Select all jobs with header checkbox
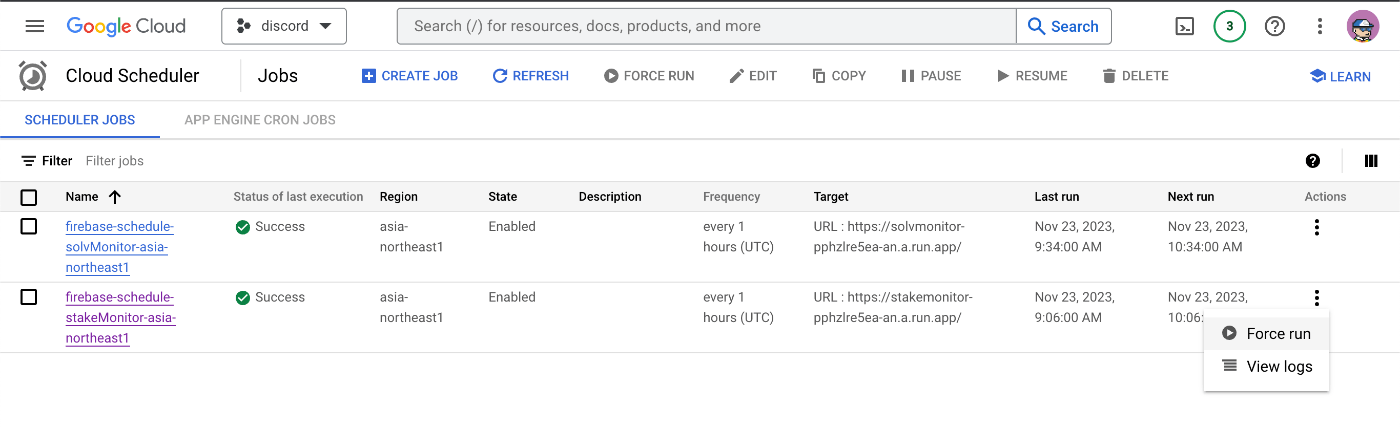The width and height of the screenshot is (1400, 427). [29, 197]
